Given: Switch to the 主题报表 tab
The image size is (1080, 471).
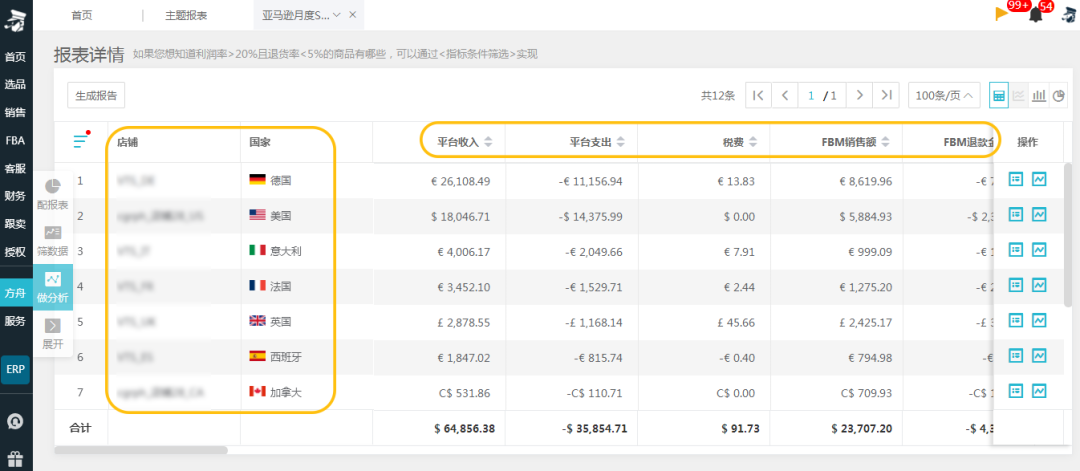Looking at the screenshot, I should coord(186,15).
